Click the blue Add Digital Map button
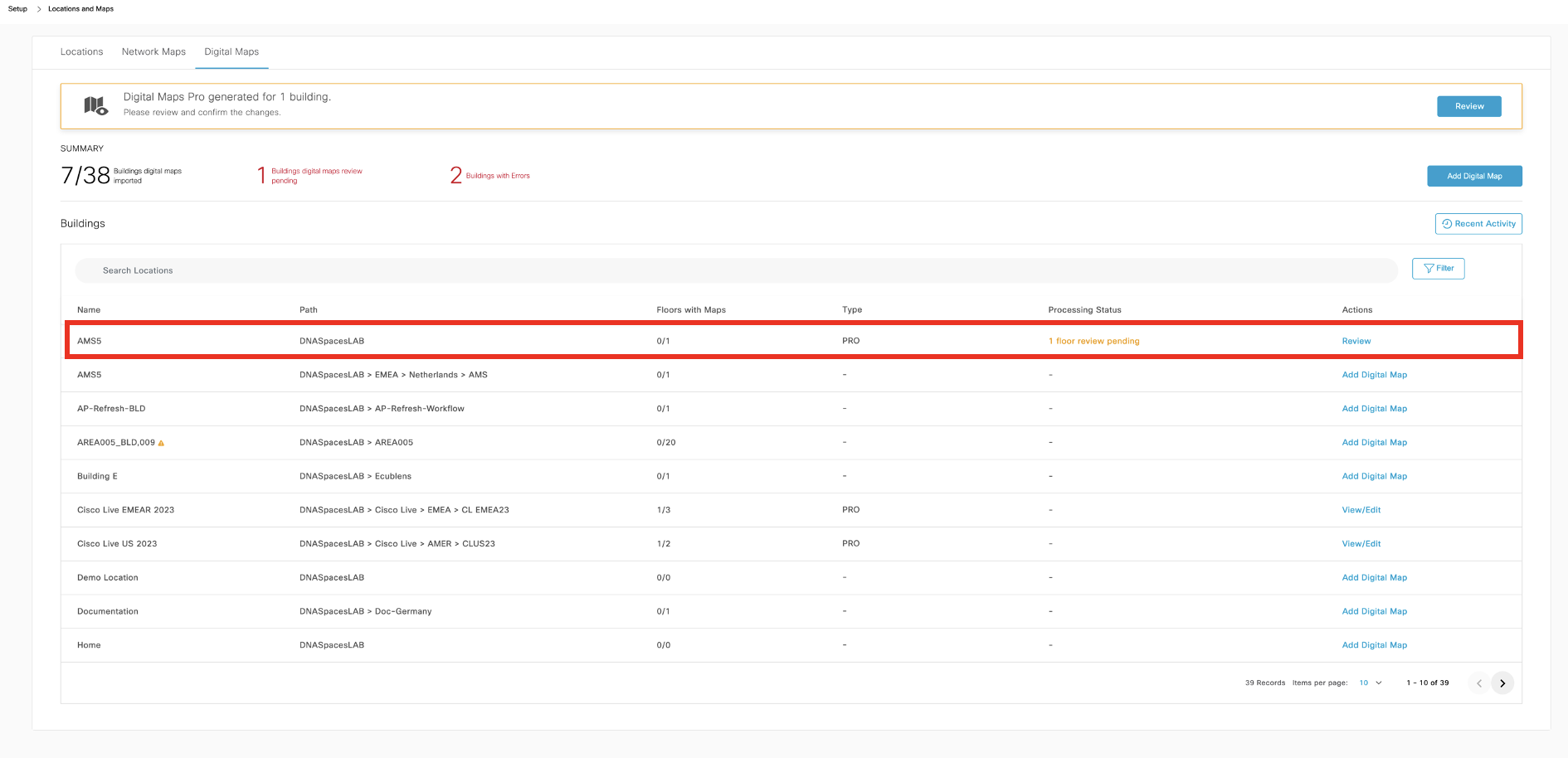 tap(1473, 176)
